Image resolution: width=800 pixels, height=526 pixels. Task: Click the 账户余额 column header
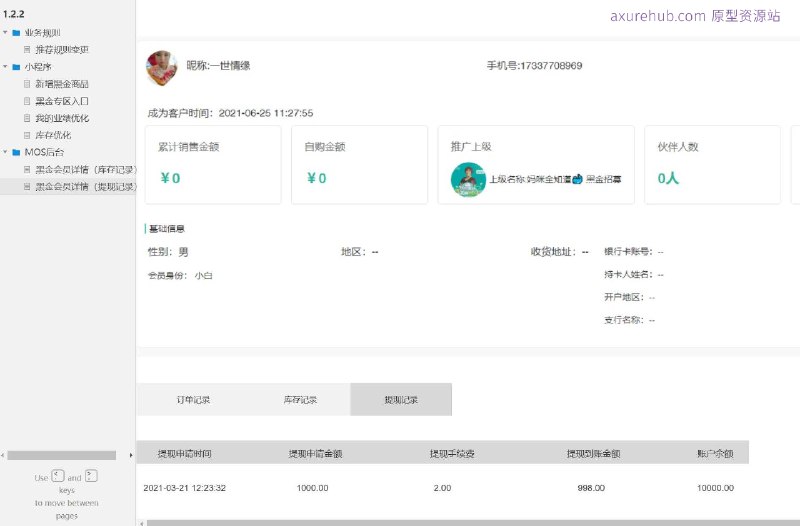pyautogui.click(x=715, y=454)
